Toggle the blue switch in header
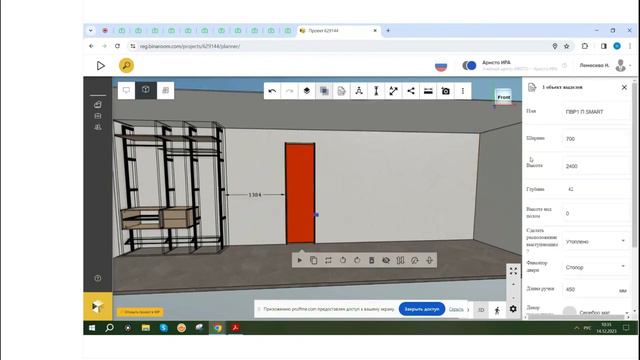 [469, 65]
